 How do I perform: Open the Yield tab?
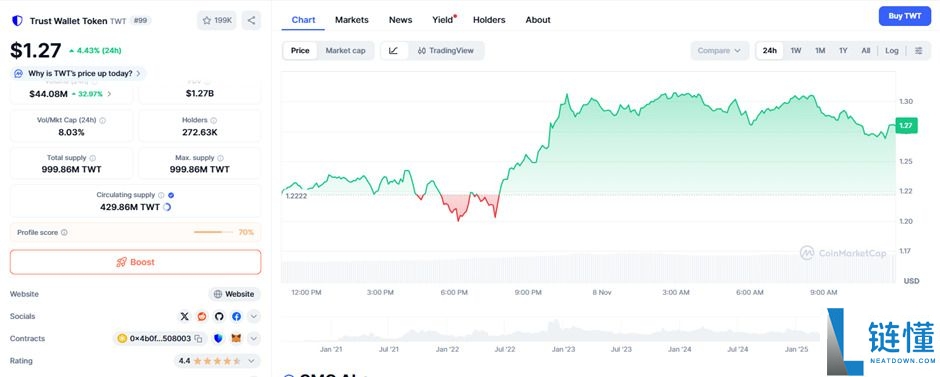[x=444, y=20]
